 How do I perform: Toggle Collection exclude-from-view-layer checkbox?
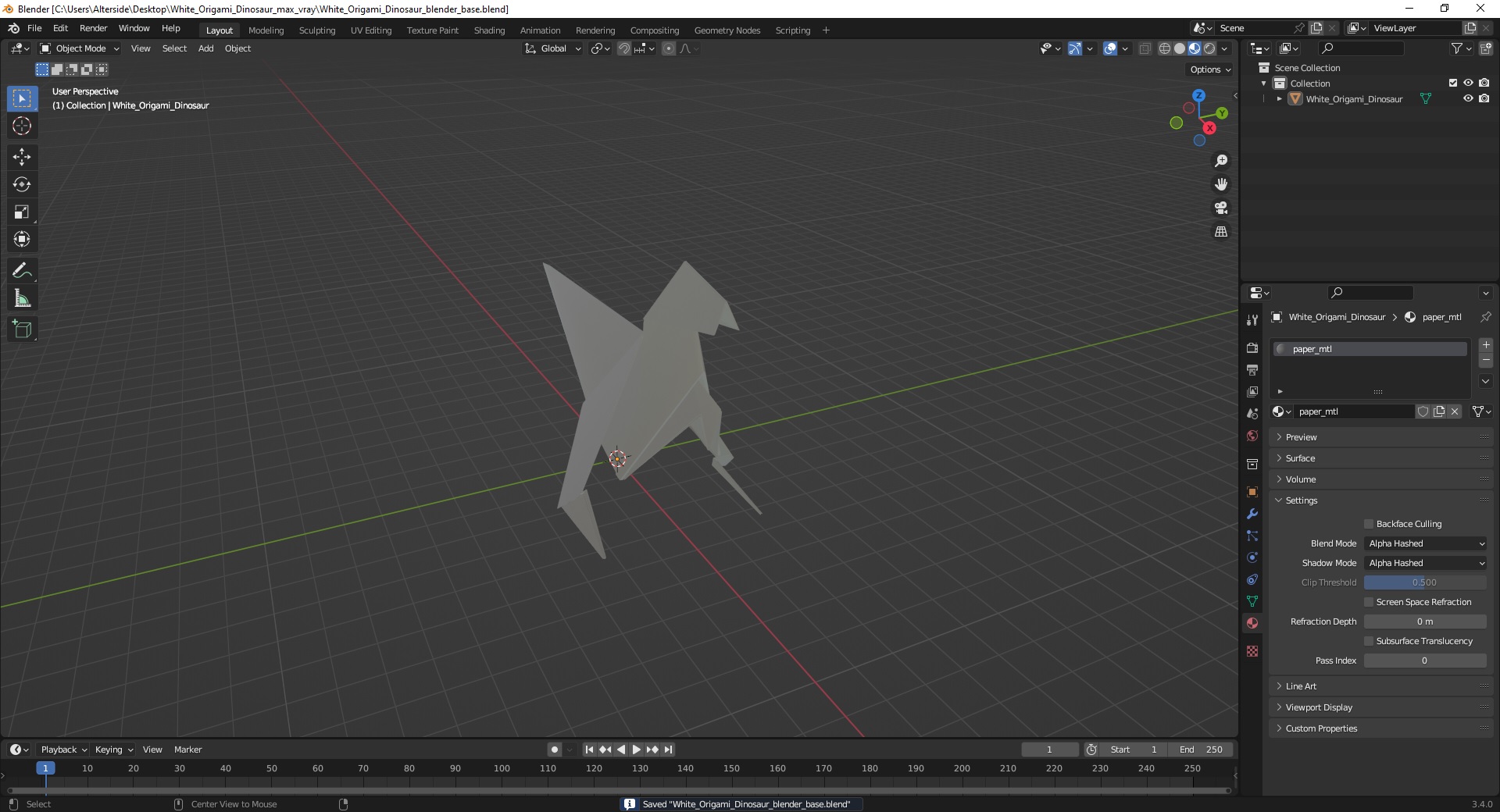tap(1453, 83)
